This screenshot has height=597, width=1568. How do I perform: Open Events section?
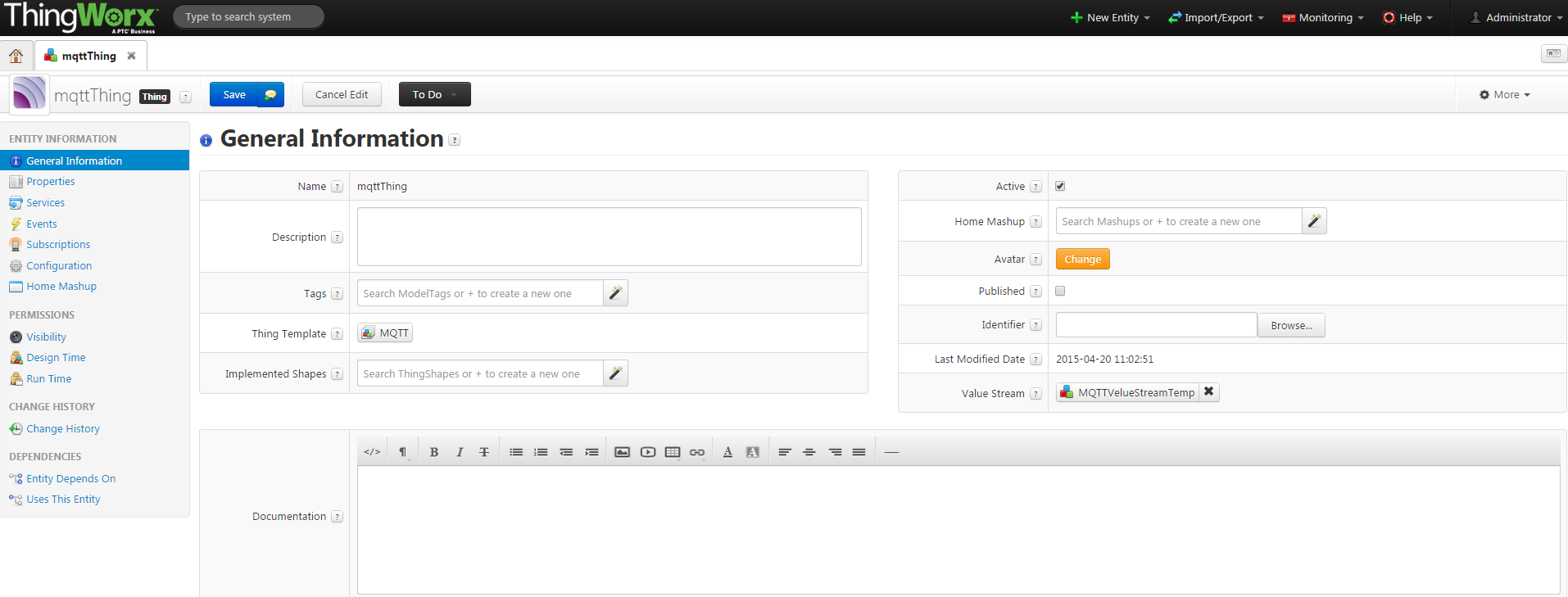pos(41,224)
